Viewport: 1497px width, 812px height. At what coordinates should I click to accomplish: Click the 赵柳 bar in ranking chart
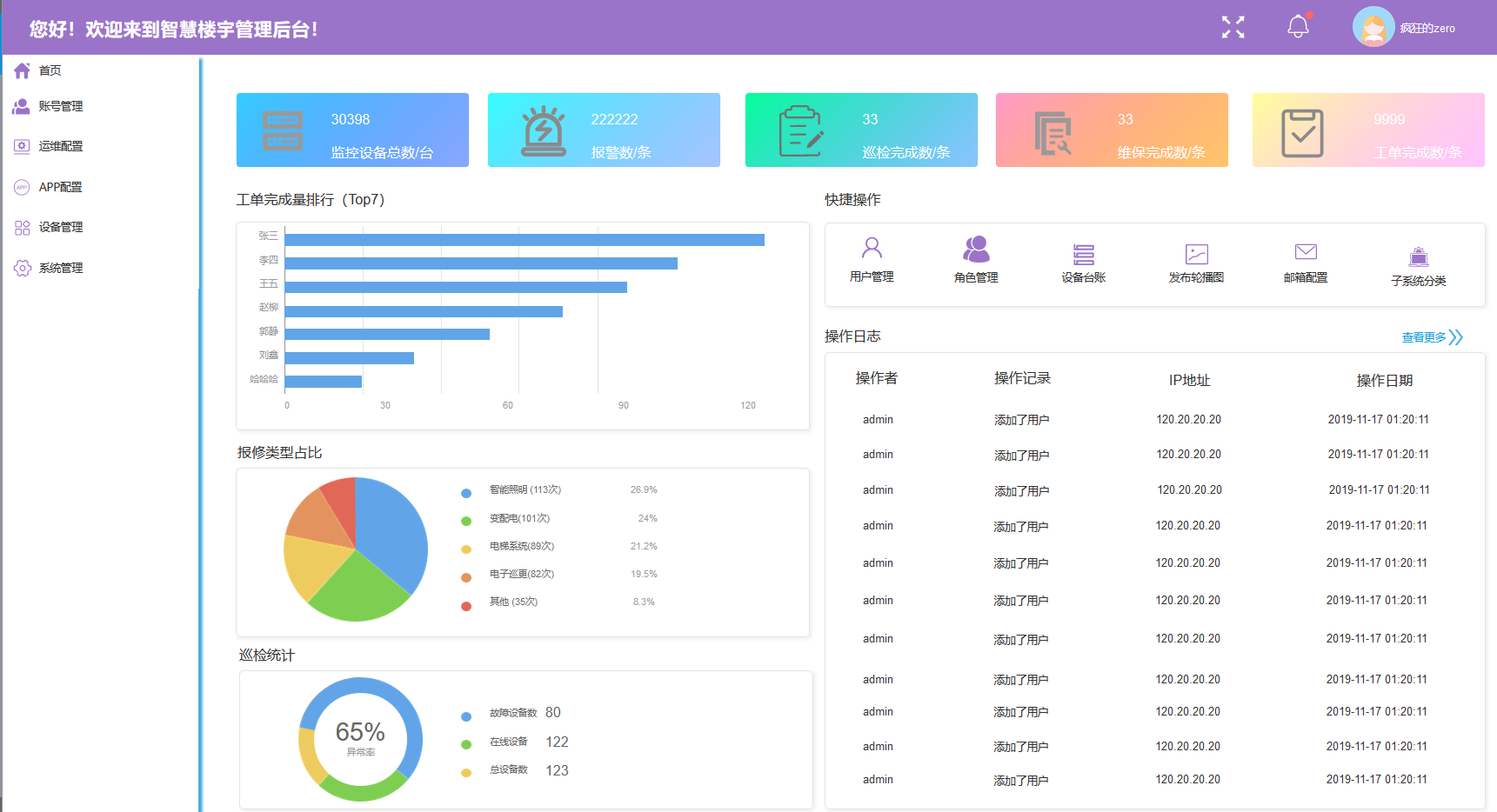coord(424,310)
